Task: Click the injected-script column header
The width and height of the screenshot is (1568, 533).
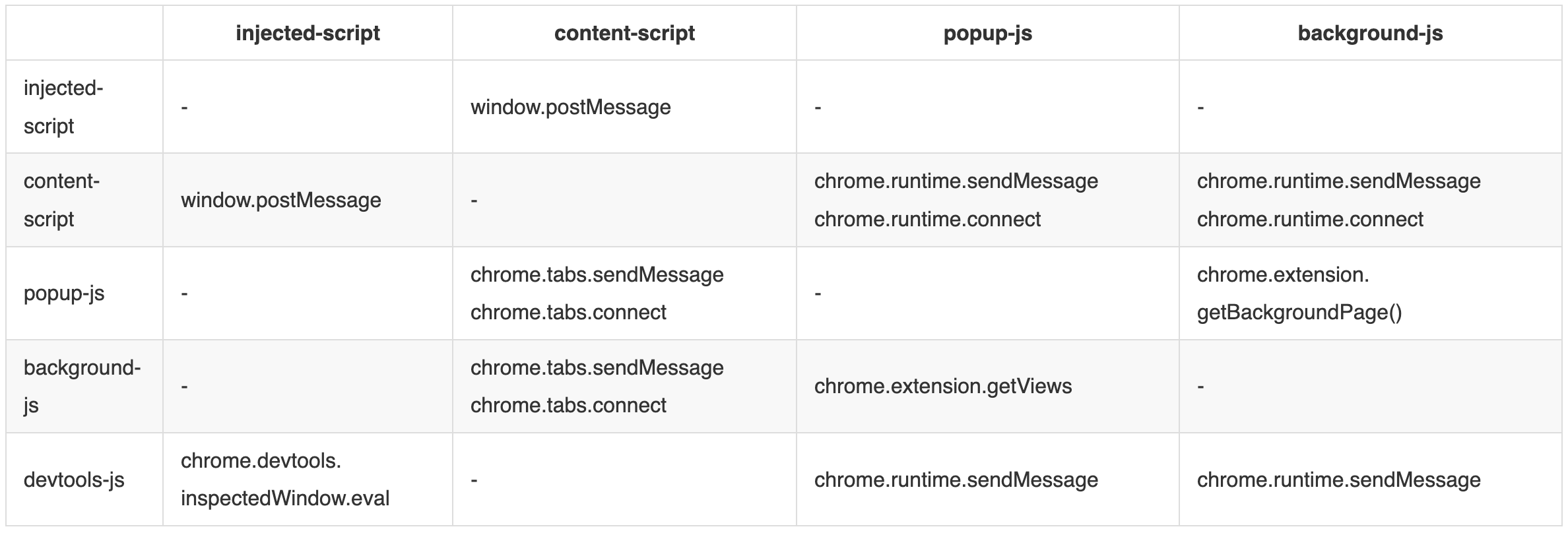Action: (308, 33)
